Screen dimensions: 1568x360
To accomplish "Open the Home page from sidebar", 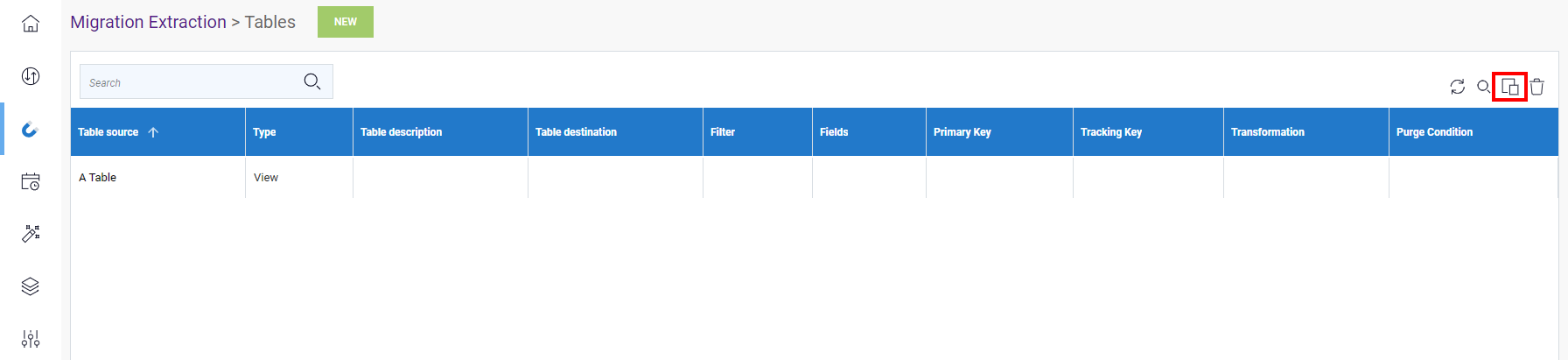I will click(x=31, y=24).
